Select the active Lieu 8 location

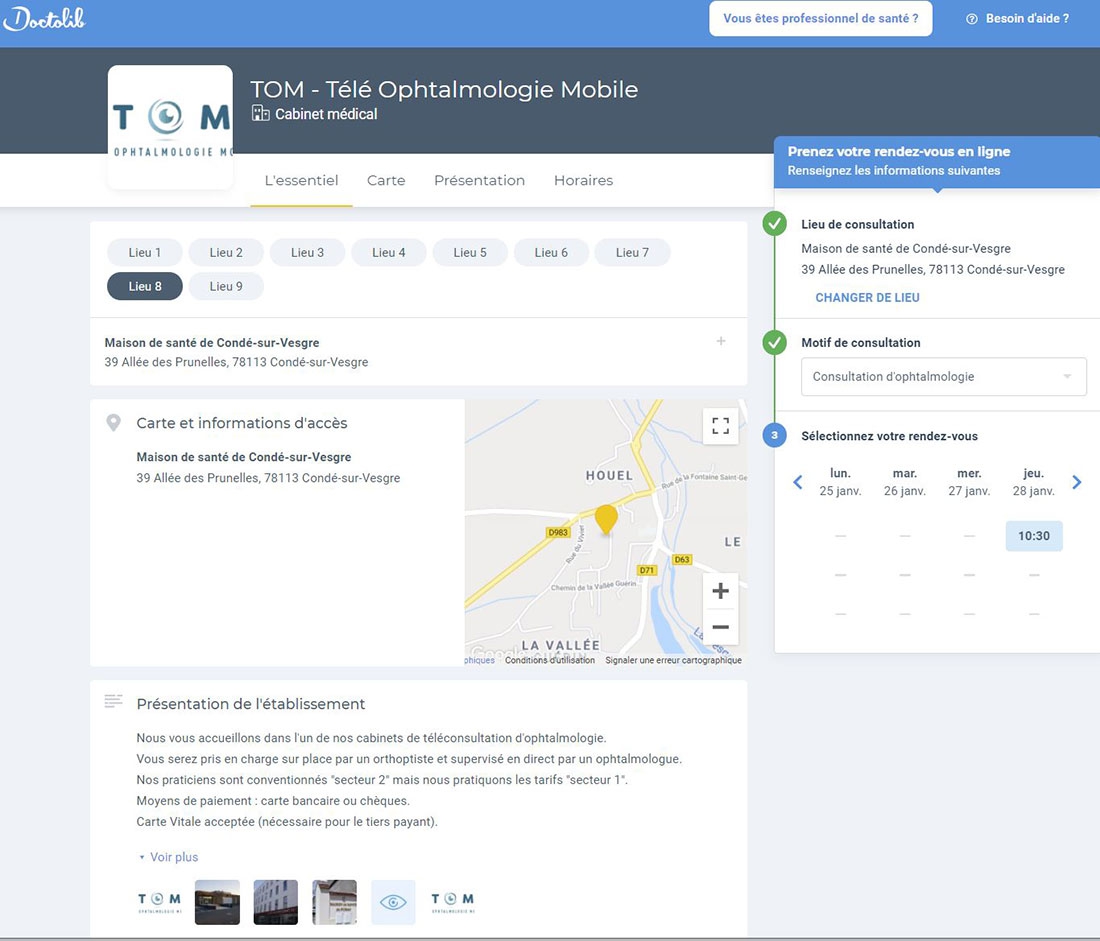[x=145, y=286]
